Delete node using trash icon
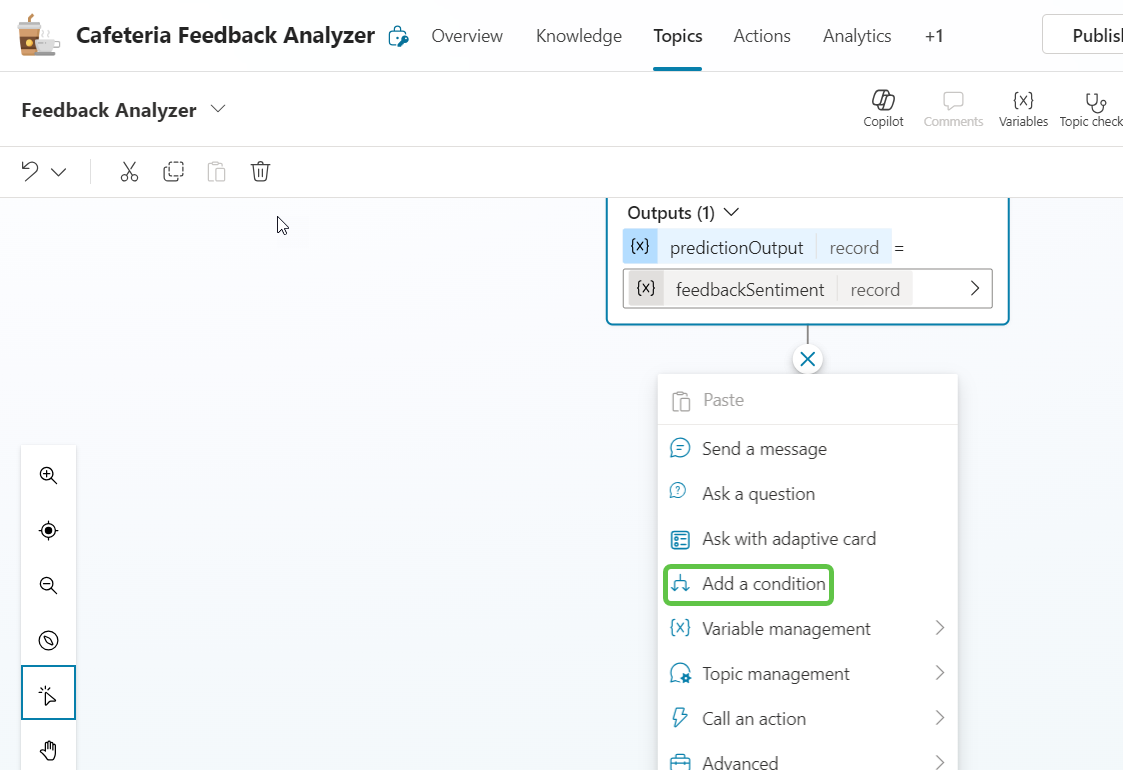This screenshot has width=1123, height=770. click(x=260, y=172)
